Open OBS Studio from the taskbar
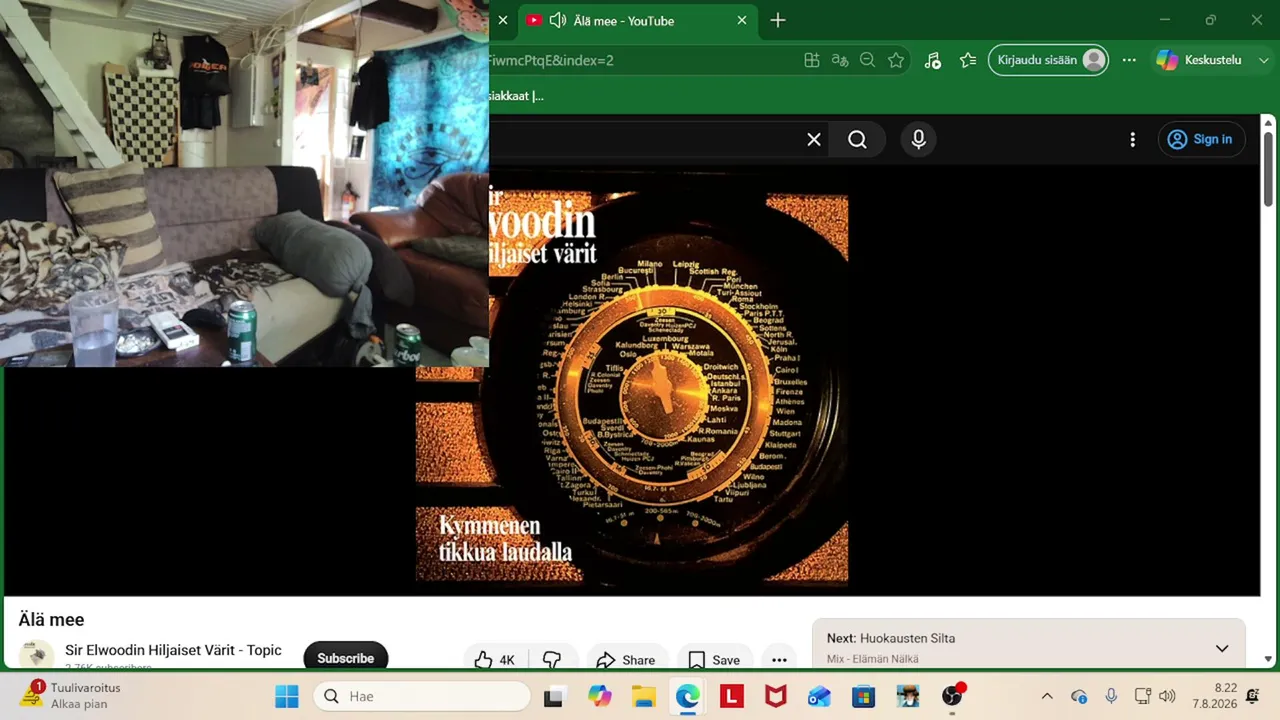1280x720 pixels. click(952, 696)
